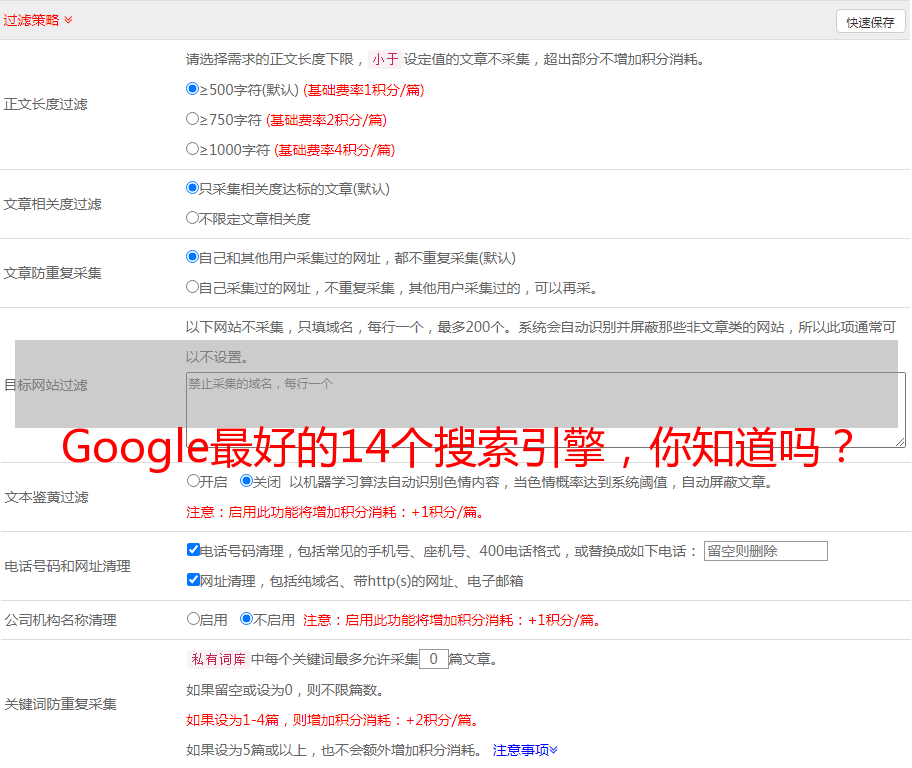Image resolution: width=912 pixels, height=768 pixels.
Task: Turn on 文本鉴黄过滤 with 开启
Action: click(x=193, y=481)
